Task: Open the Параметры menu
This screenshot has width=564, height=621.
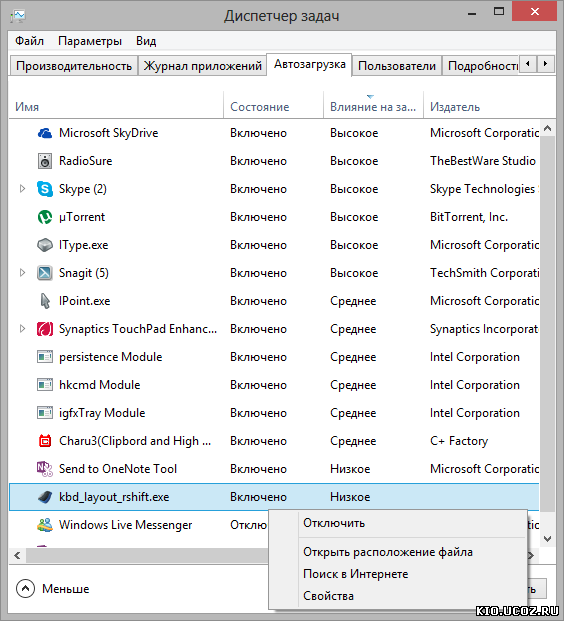Action: coord(90,41)
